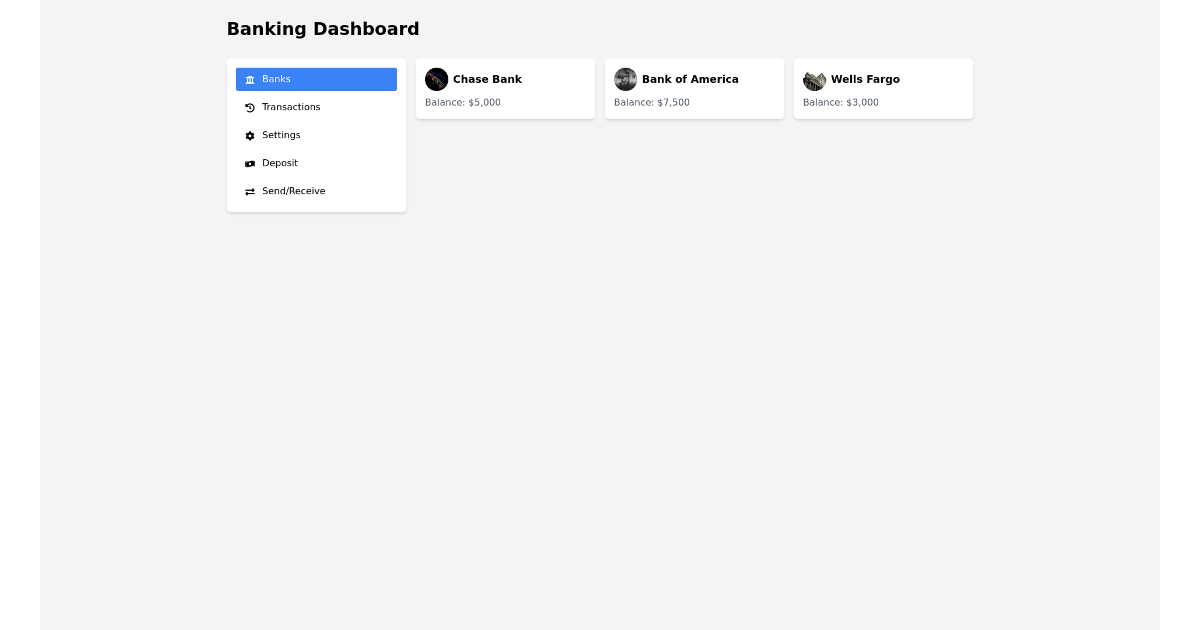Click the Wells Fargo logo avatar

click(814, 79)
